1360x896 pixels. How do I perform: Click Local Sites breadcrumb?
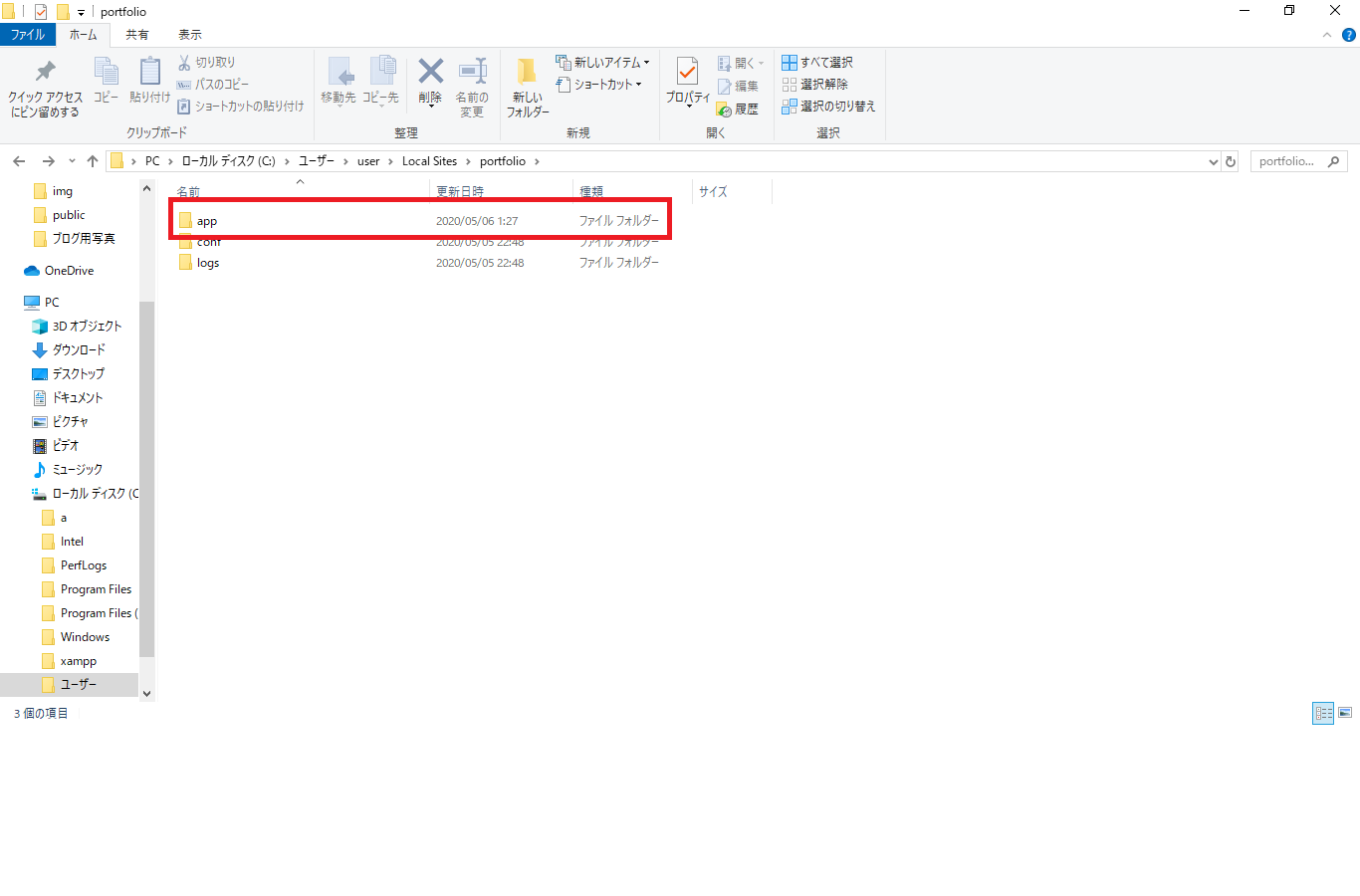click(430, 161)
